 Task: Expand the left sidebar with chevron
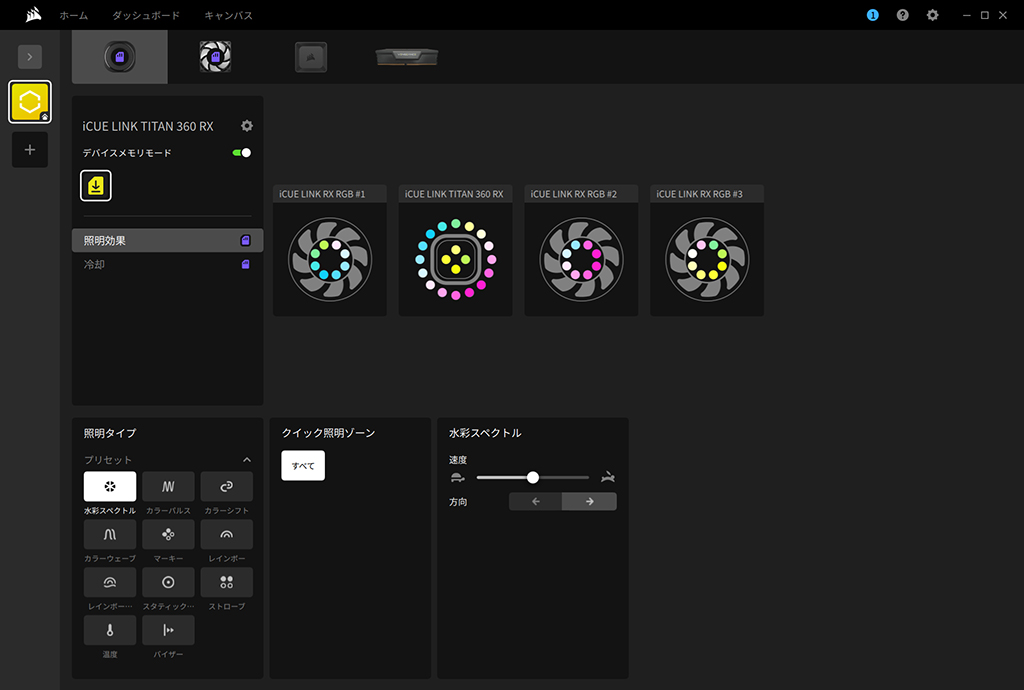coord(30,57)
